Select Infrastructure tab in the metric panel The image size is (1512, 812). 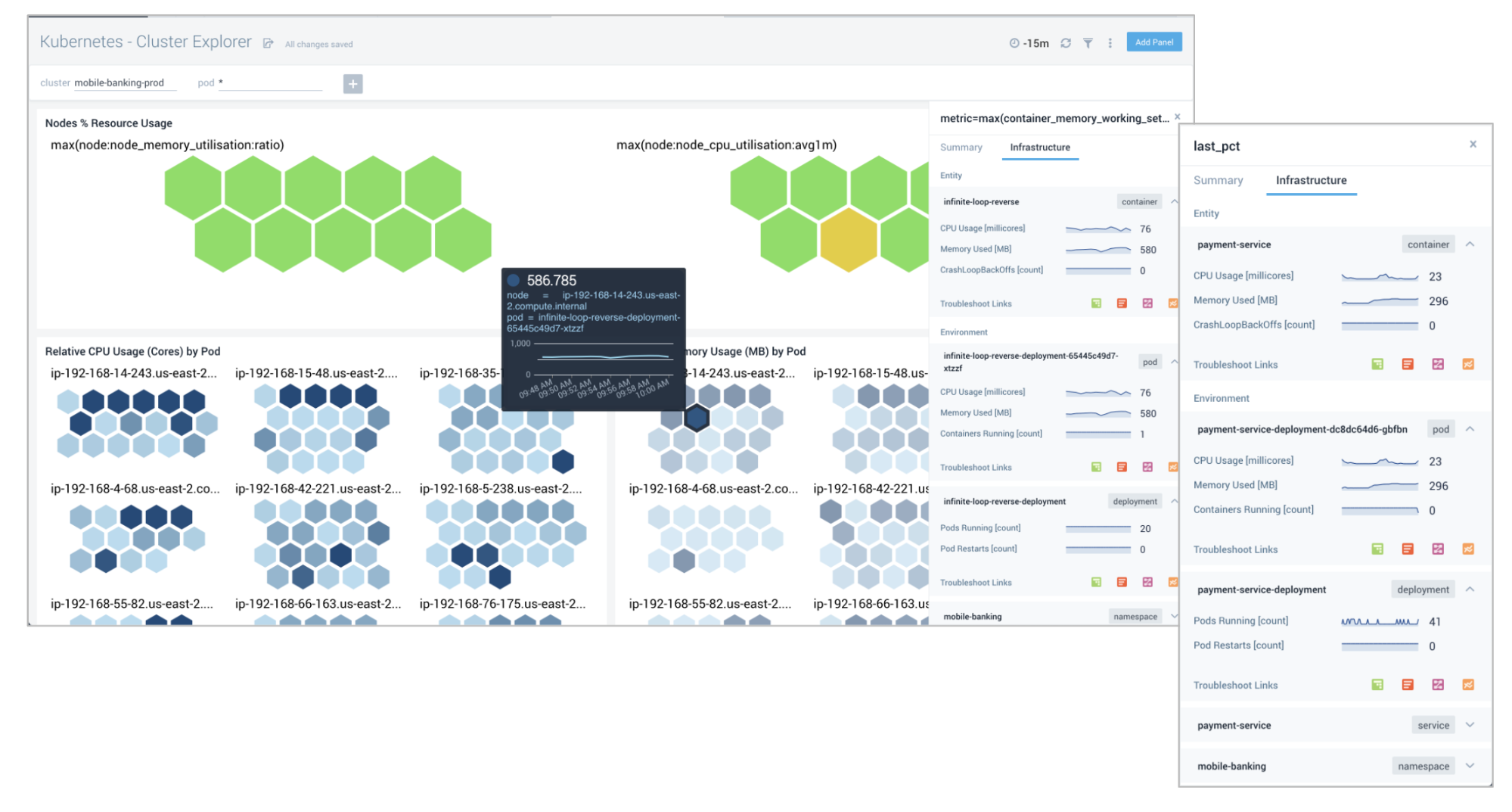click(1039, 147)
